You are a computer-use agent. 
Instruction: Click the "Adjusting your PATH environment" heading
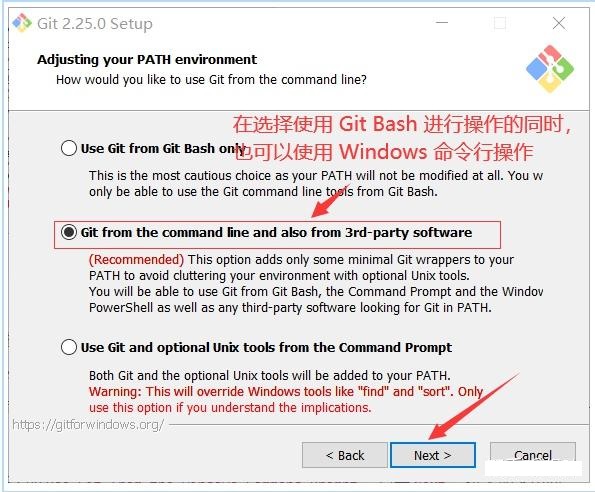click(x=147, y=60)
